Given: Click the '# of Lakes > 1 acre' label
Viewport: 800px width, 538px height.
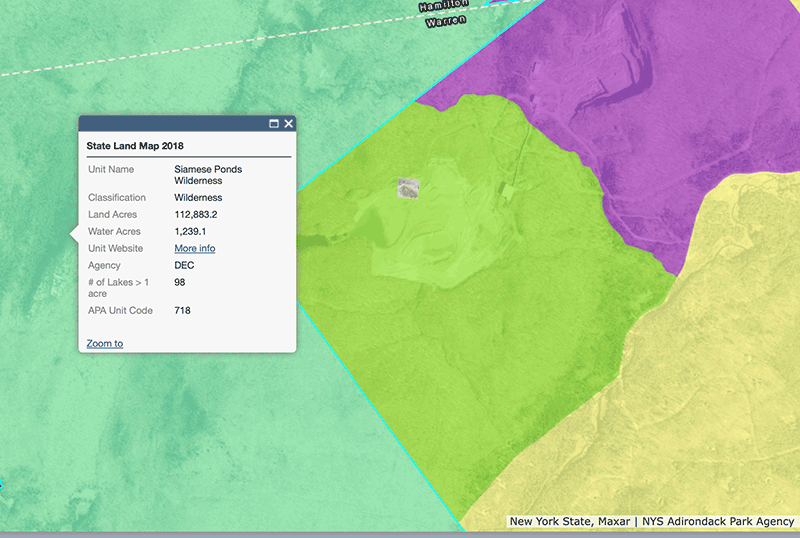Looking at the screenshot, I should tap(118, 288).
